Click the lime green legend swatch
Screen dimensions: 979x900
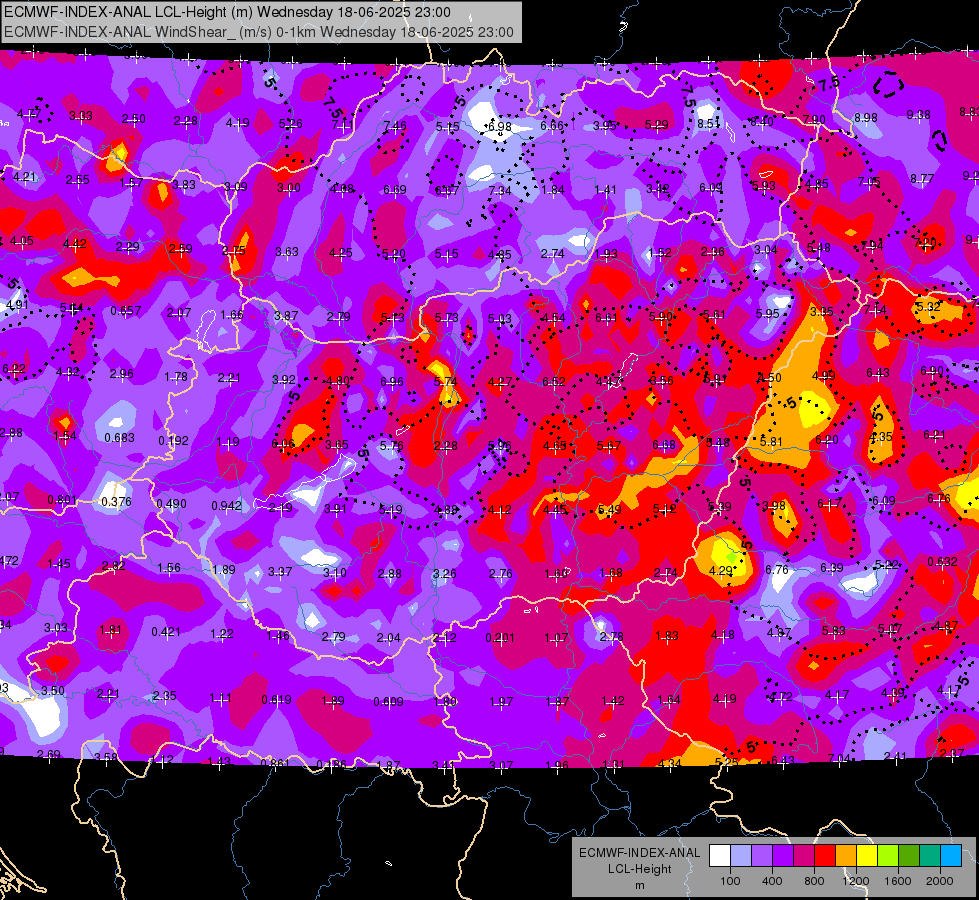click(888, 856)
